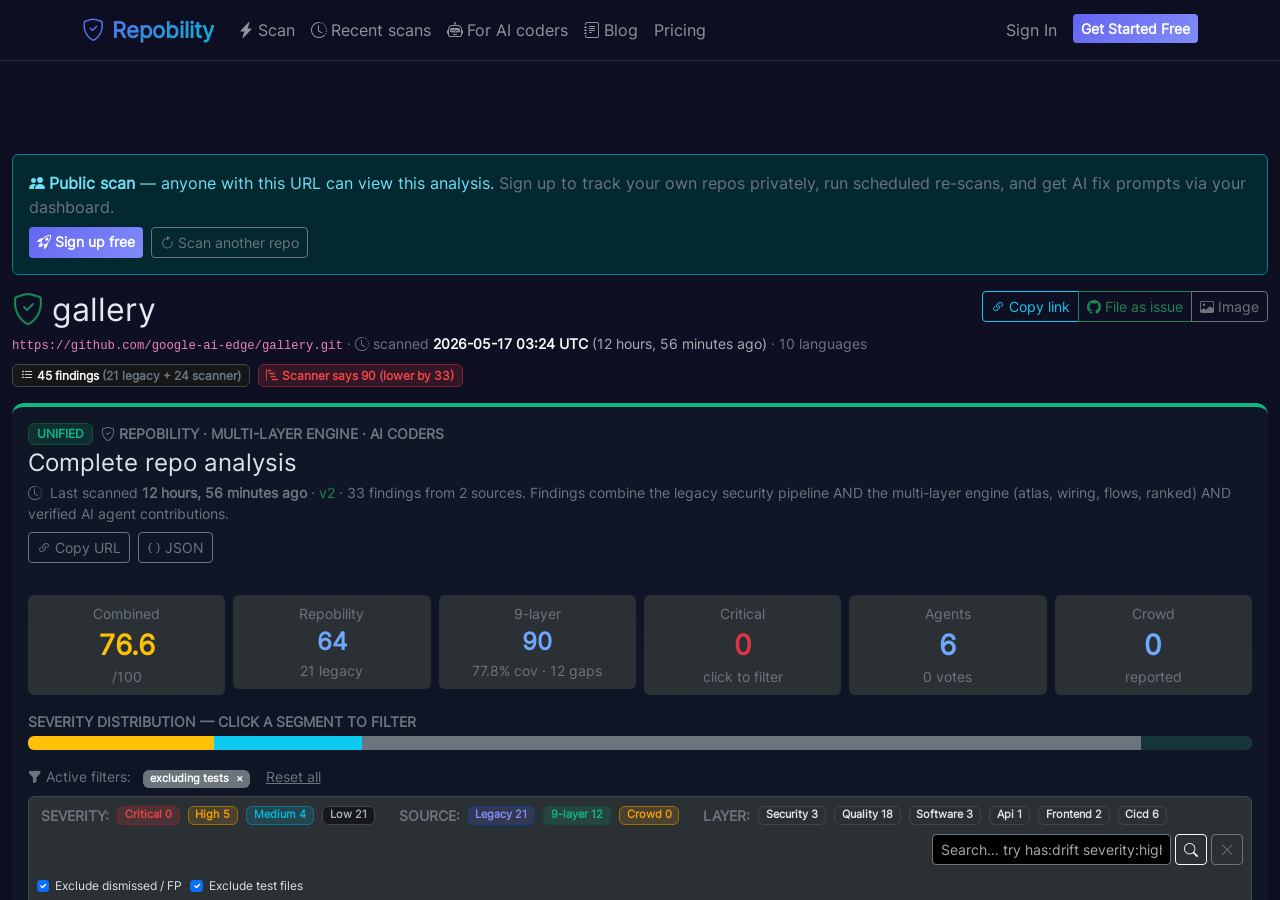Open Recent scans page
This screenshot has height=900, width=1280.
[x=371, y=30]
